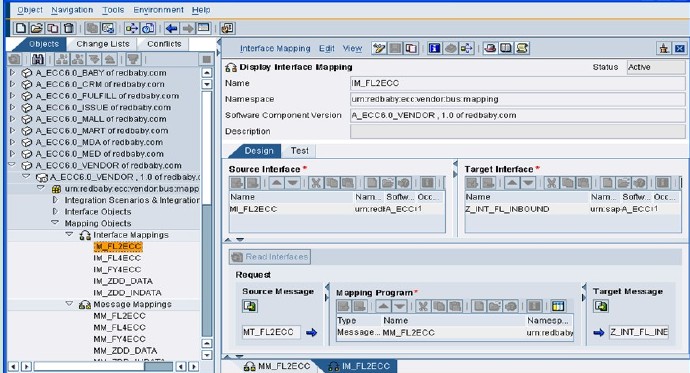
Task: Click the Create Object (new page) icon
Action: 20,29
